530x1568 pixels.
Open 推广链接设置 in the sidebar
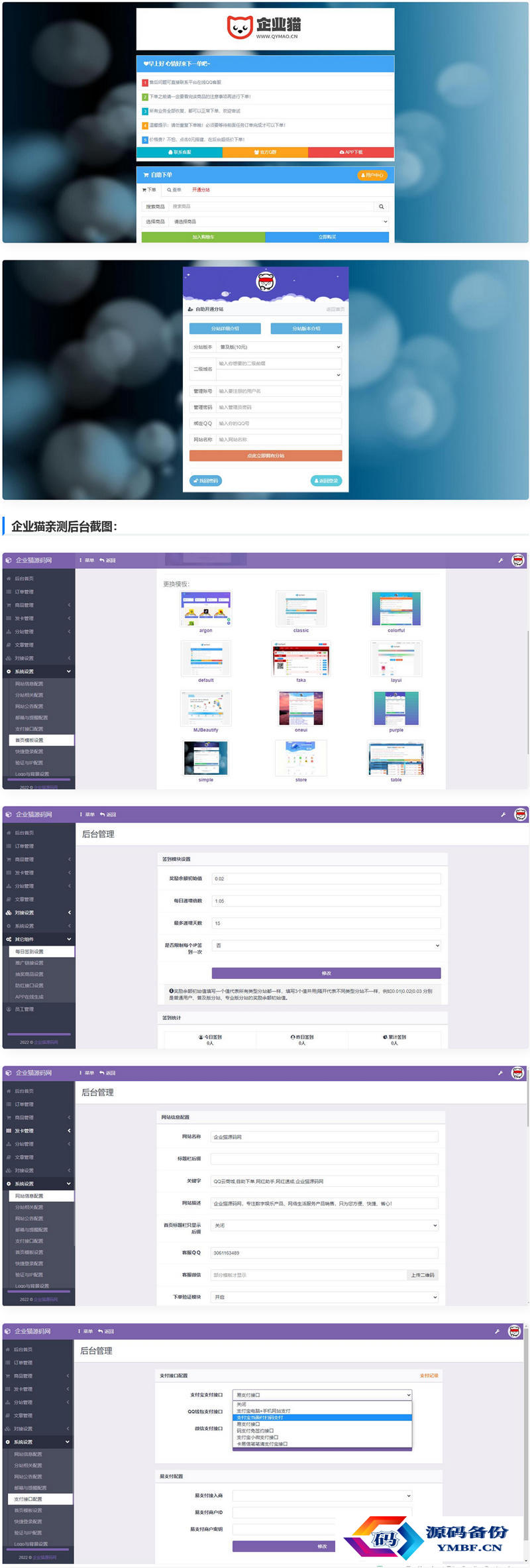coord(29,963)
